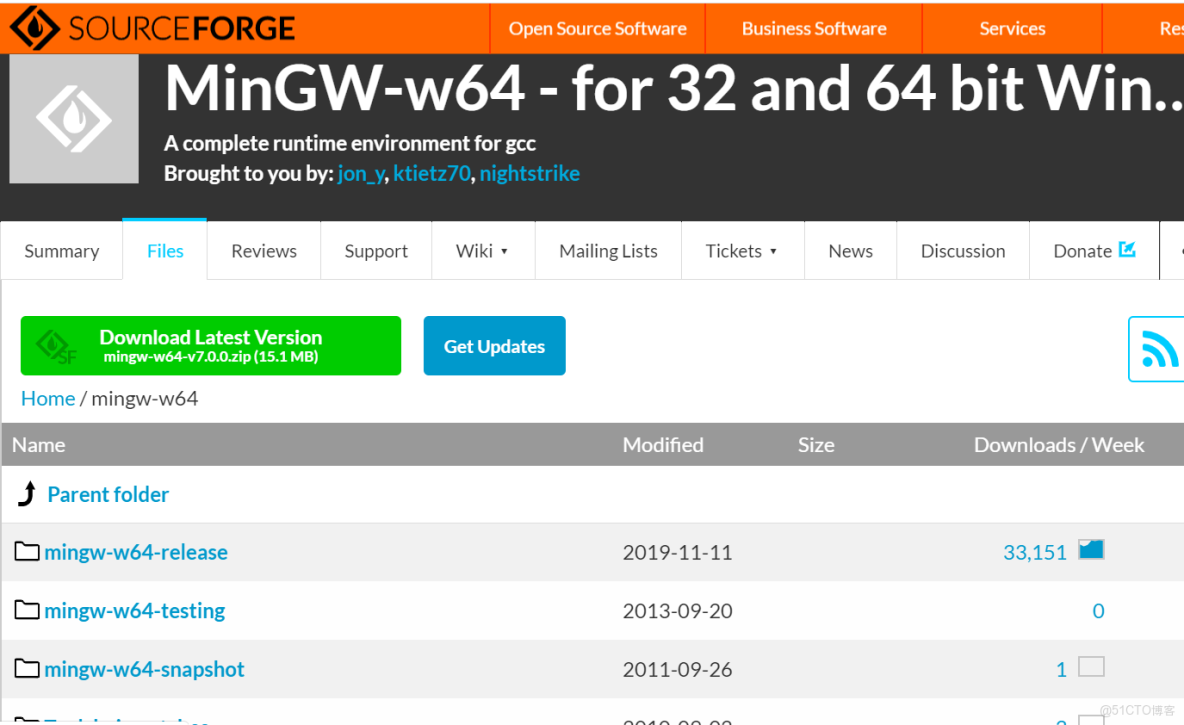Click the Donate external-link icon
Viewport: 1184px width, 725px height.
[1127, 250]
